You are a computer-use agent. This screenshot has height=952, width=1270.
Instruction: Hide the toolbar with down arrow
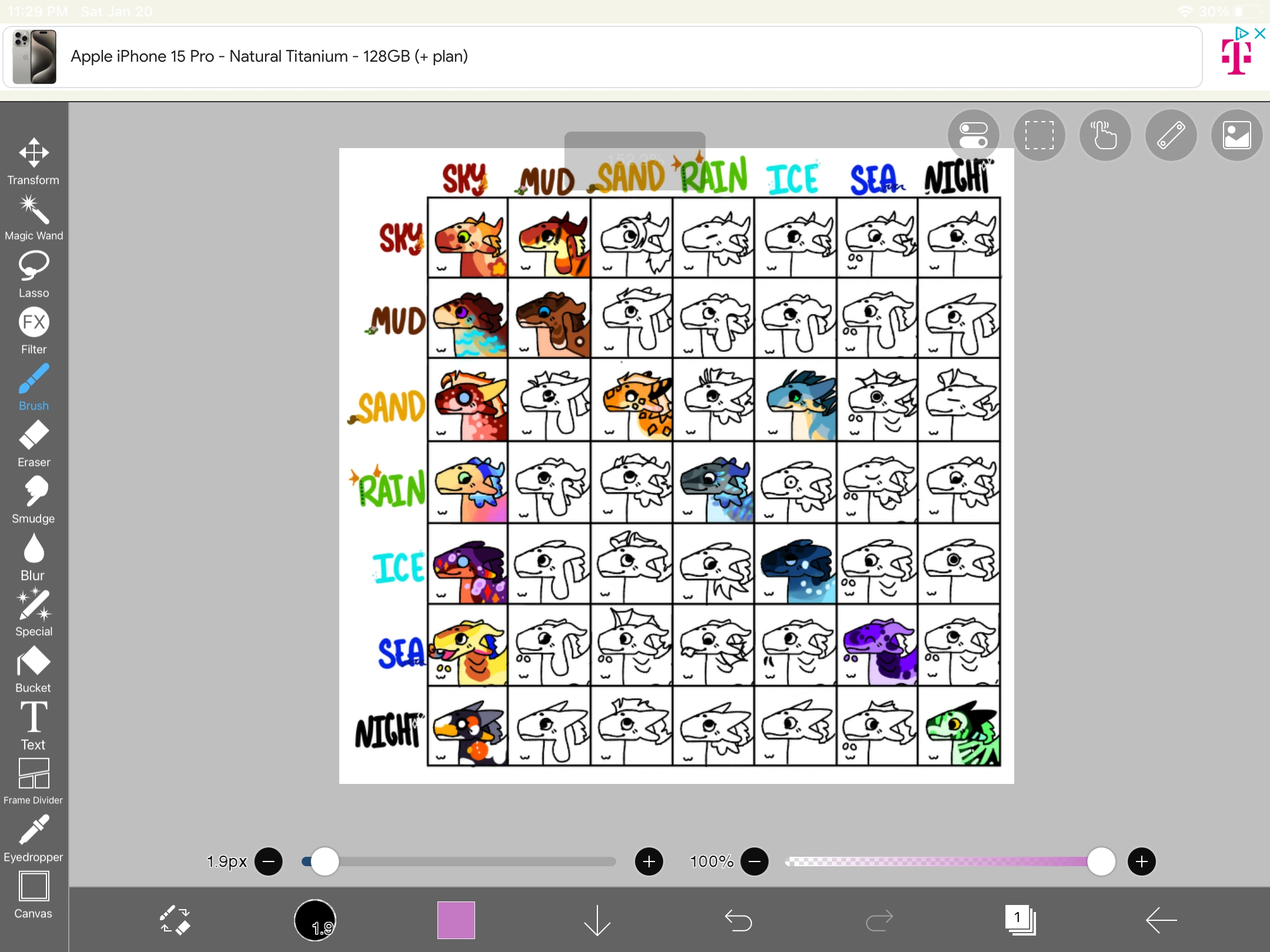(597, 920)
